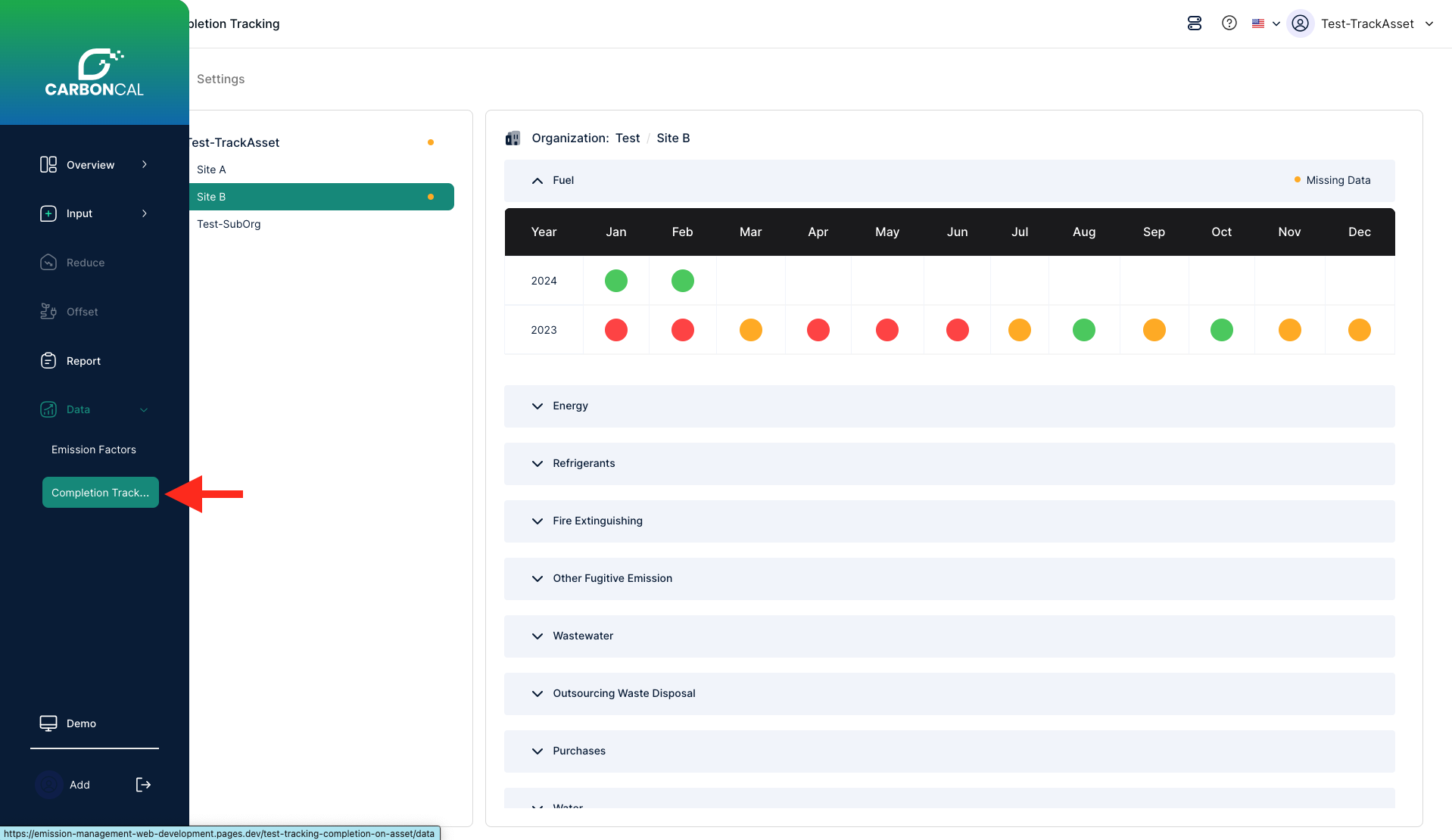Click the user profile avatar icon
Viewport: 1452px width, 840px height.
[x=1300, y=23]
